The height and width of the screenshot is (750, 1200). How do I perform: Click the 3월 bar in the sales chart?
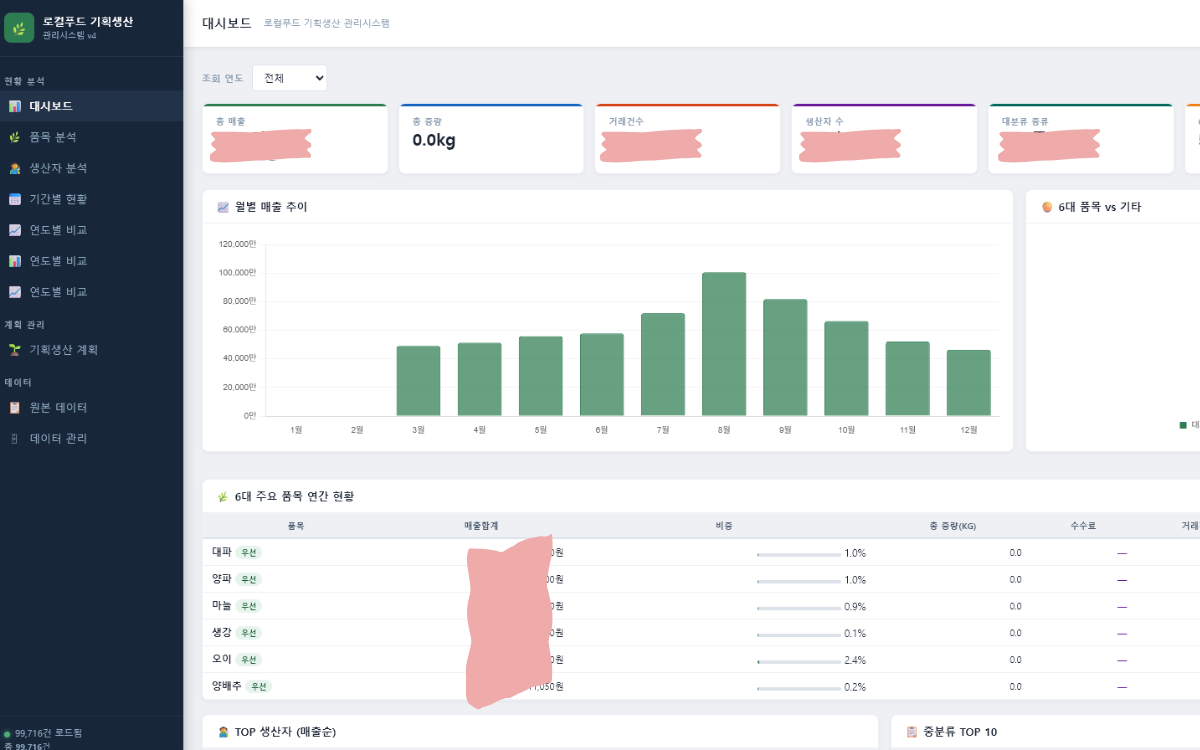[419, 381]
